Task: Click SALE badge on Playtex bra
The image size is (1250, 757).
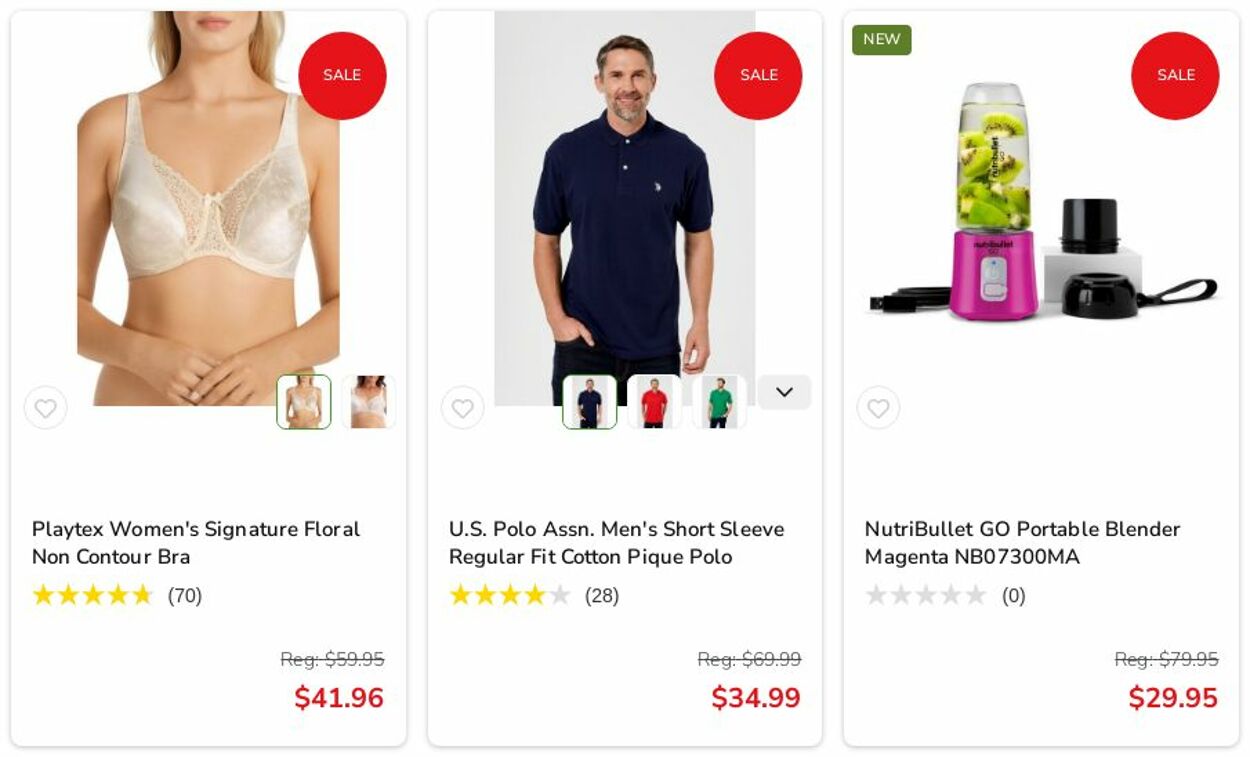Action: click(342, 76)
